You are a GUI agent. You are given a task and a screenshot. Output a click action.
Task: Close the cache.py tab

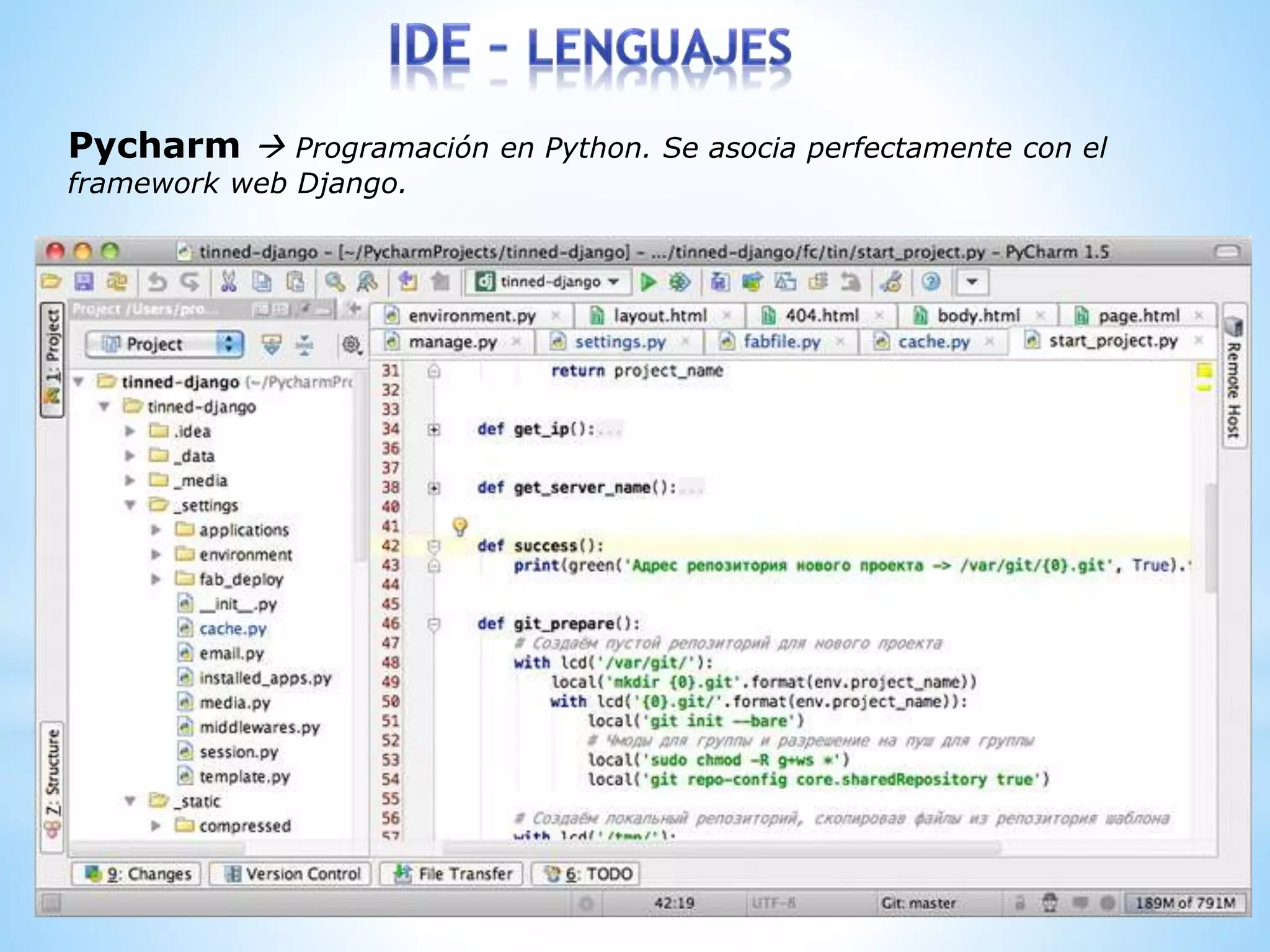(989, 341)
